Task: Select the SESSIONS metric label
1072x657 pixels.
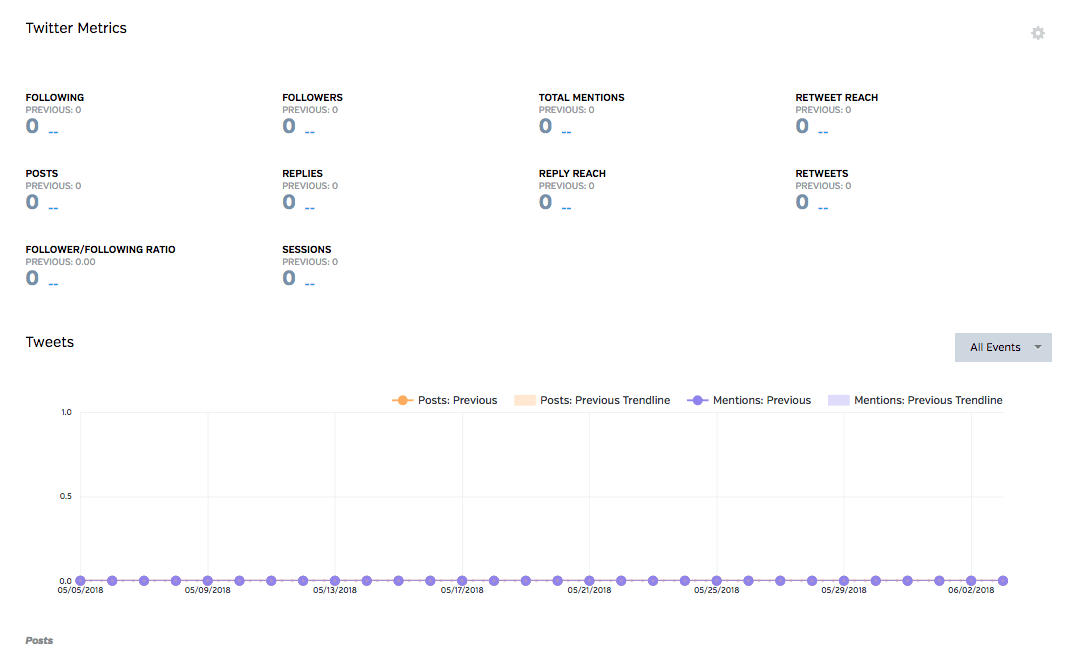Action: point(306,249)
